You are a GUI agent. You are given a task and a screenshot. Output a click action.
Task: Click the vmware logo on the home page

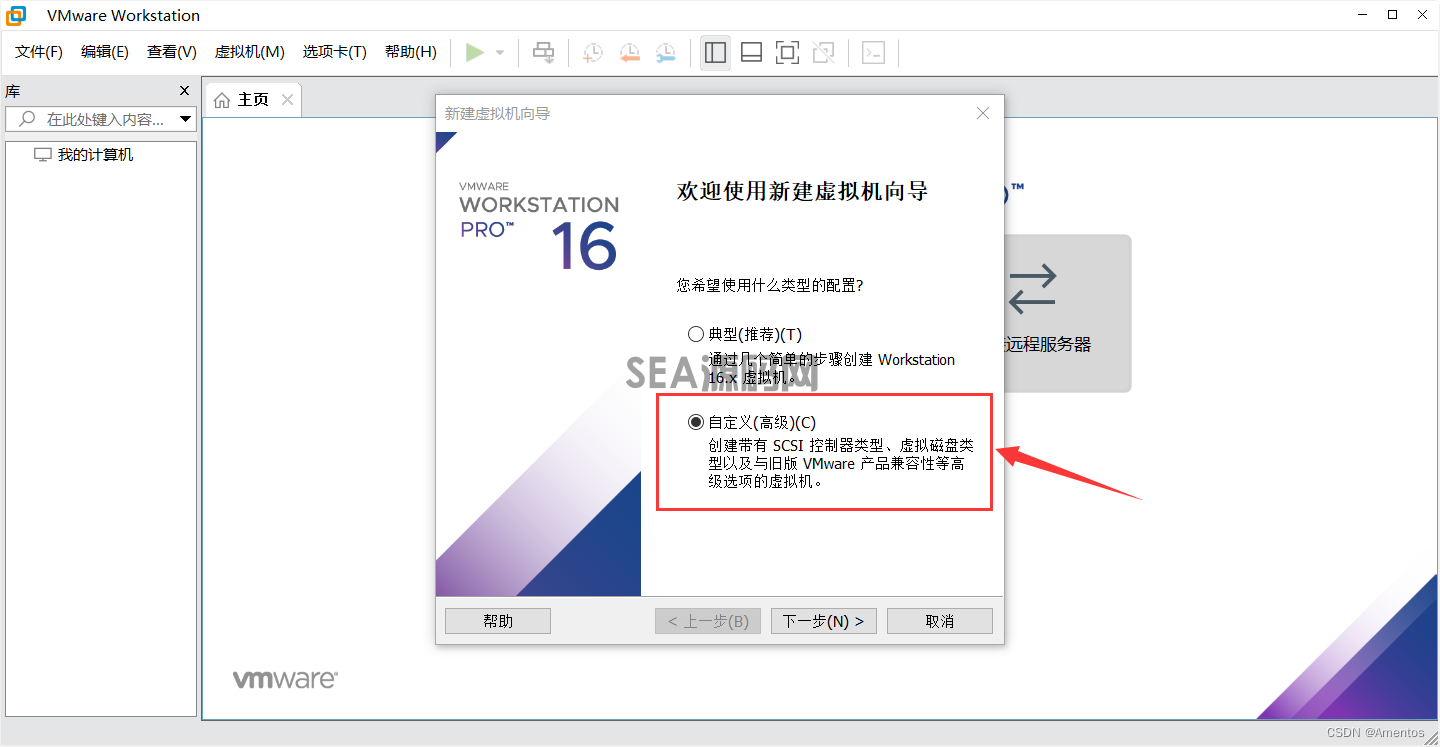(285, 680)
